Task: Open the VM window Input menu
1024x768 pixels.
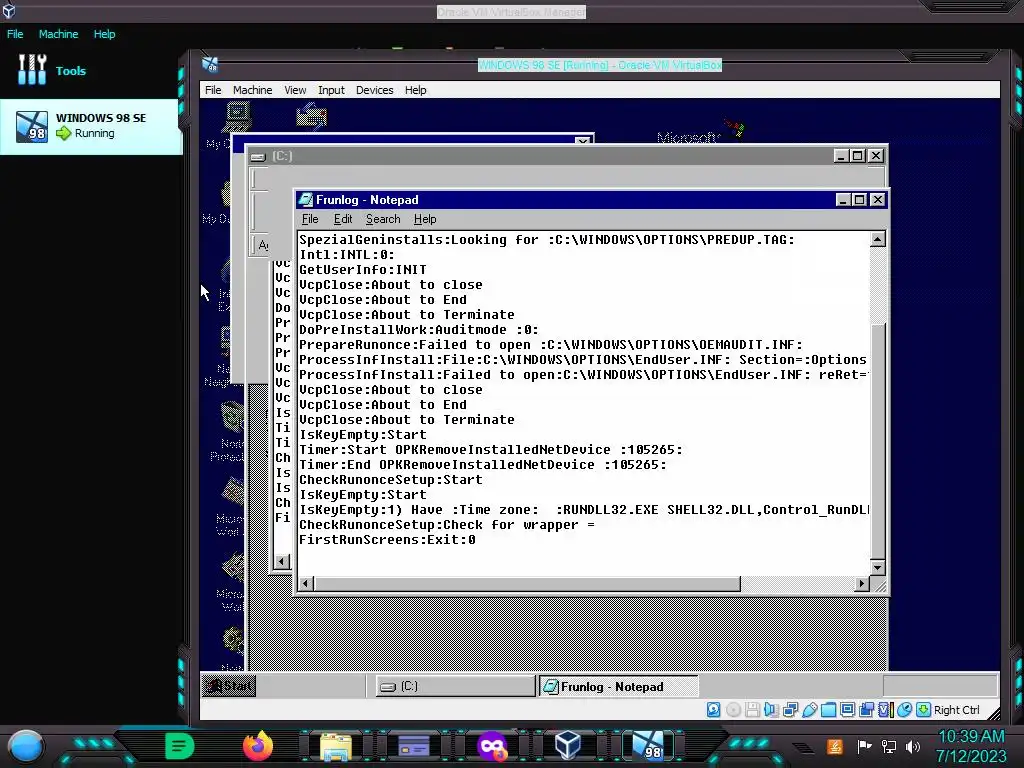Action: tap(331, 90)
